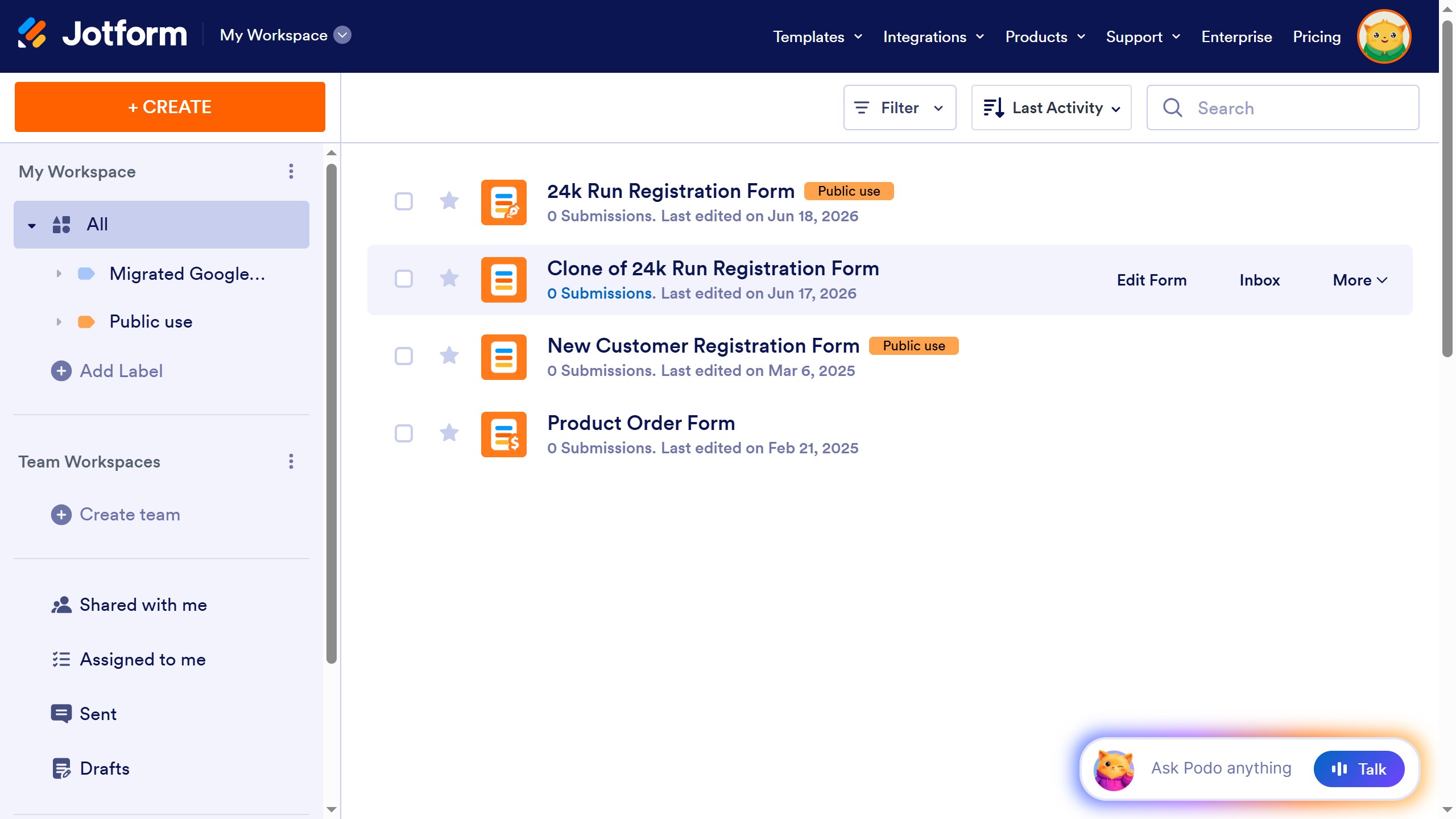Expand the More menu for cloned form
Image resolution: width=1456 pixels, height=819 pixels.
click(1360, 280)
